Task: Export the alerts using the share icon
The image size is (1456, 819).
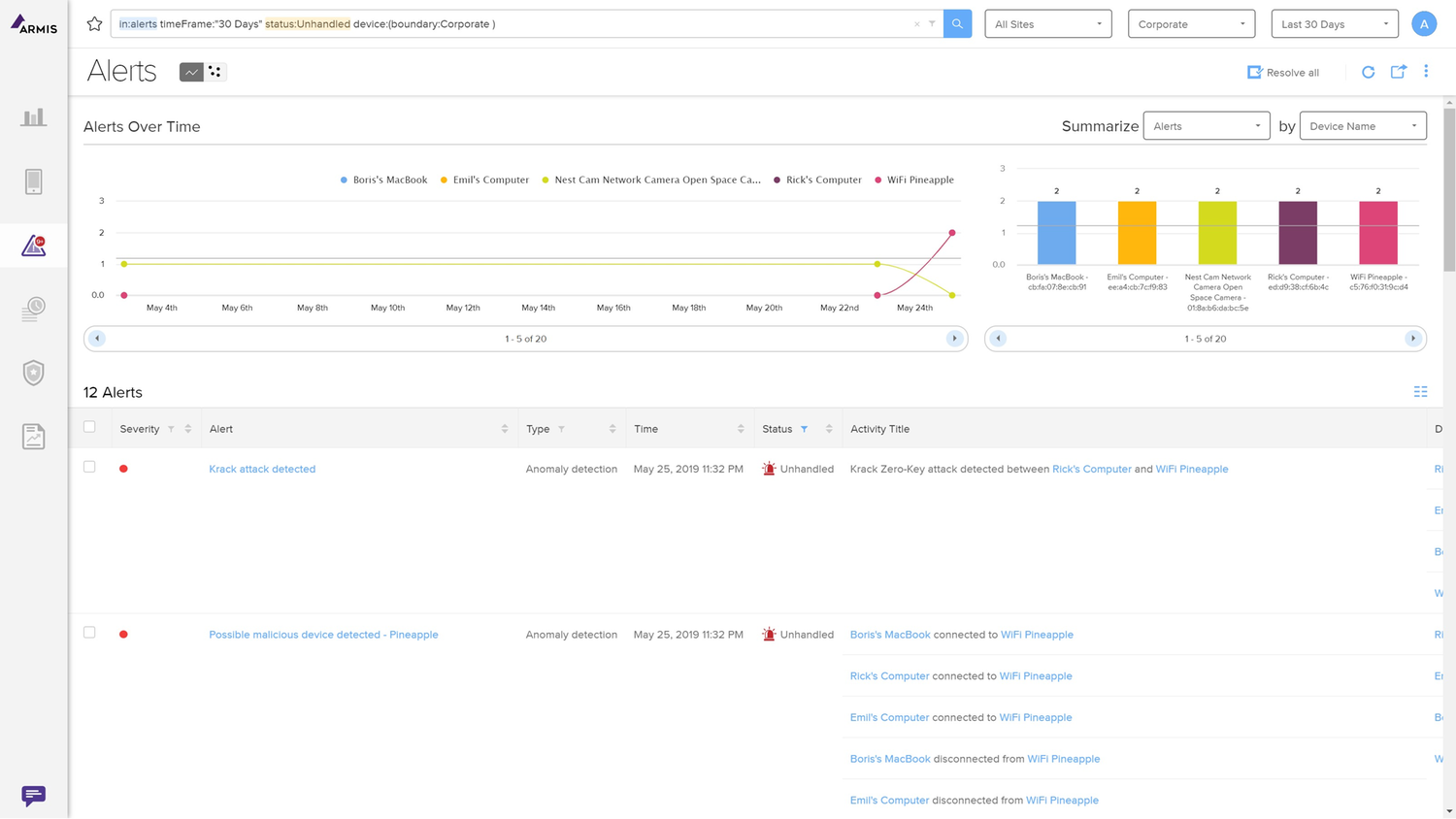Action: click(1398, 72)
